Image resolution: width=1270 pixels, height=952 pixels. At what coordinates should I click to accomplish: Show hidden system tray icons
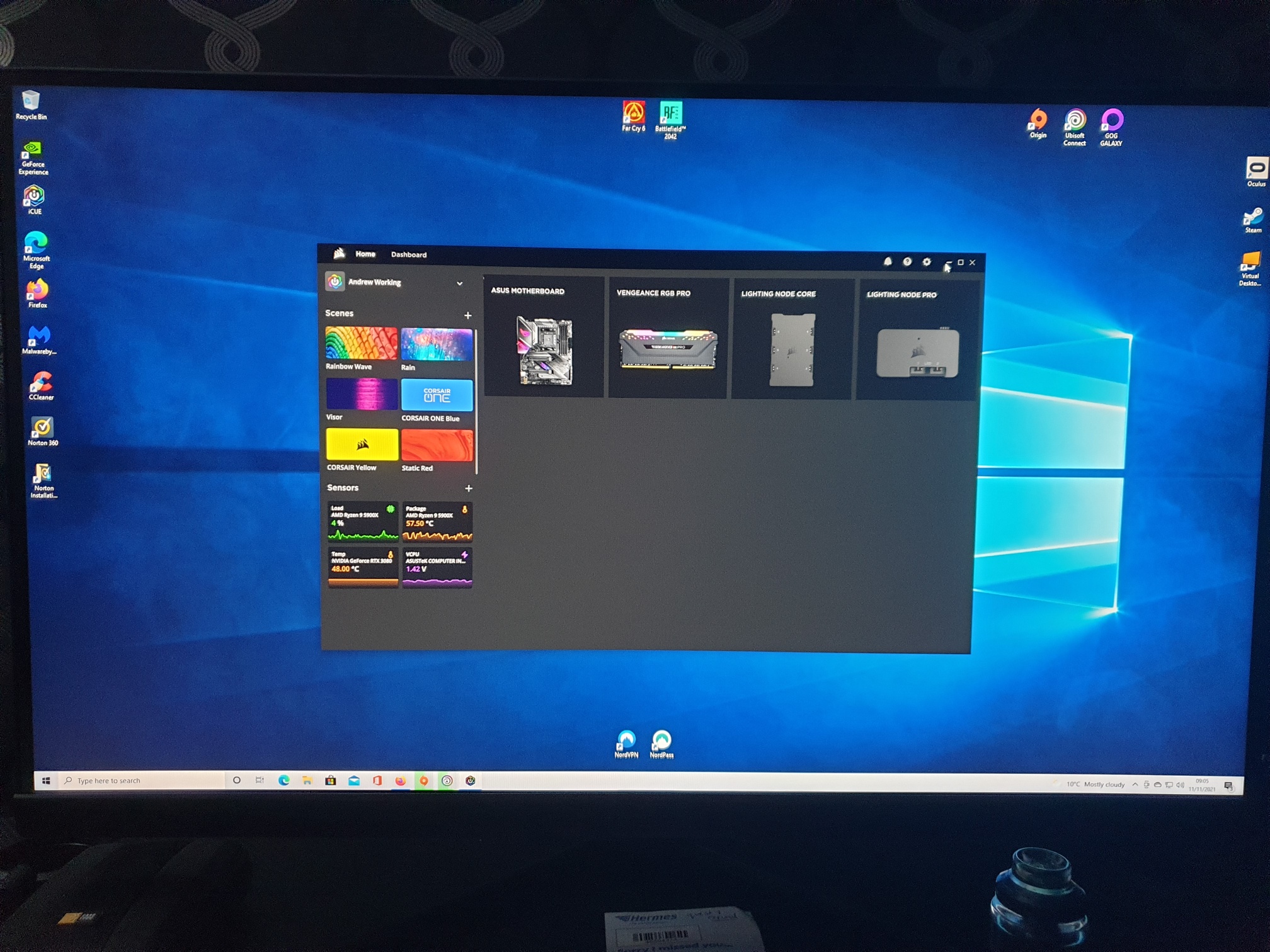tap(1135, 785)
